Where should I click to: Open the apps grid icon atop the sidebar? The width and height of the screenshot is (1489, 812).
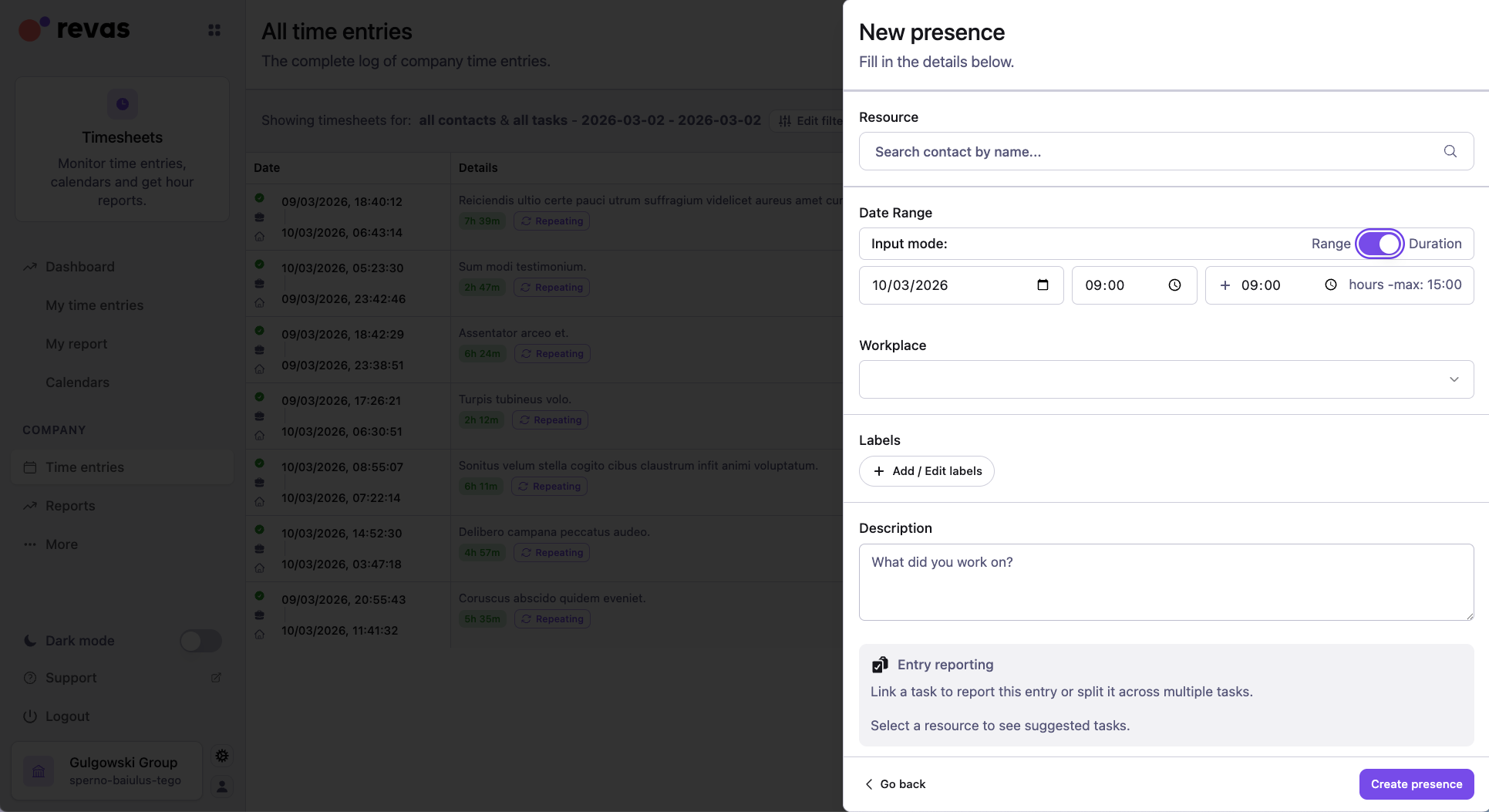tap(214, 29)
